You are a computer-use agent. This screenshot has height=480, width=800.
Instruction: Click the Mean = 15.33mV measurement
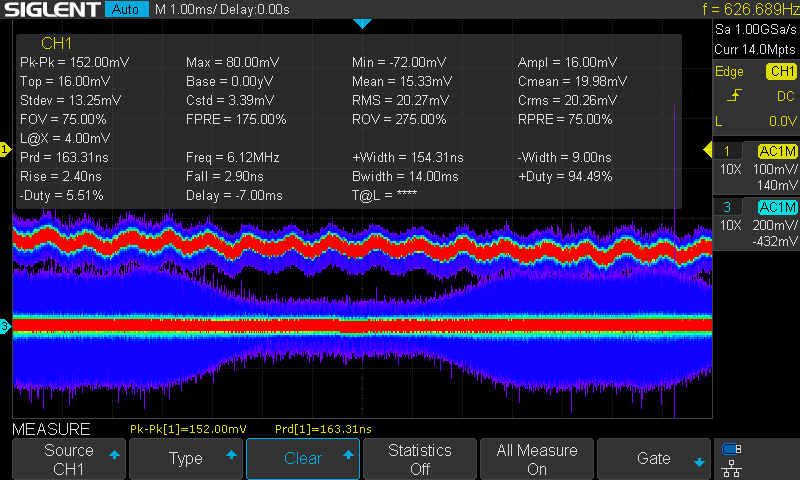[x=402, y=82]
